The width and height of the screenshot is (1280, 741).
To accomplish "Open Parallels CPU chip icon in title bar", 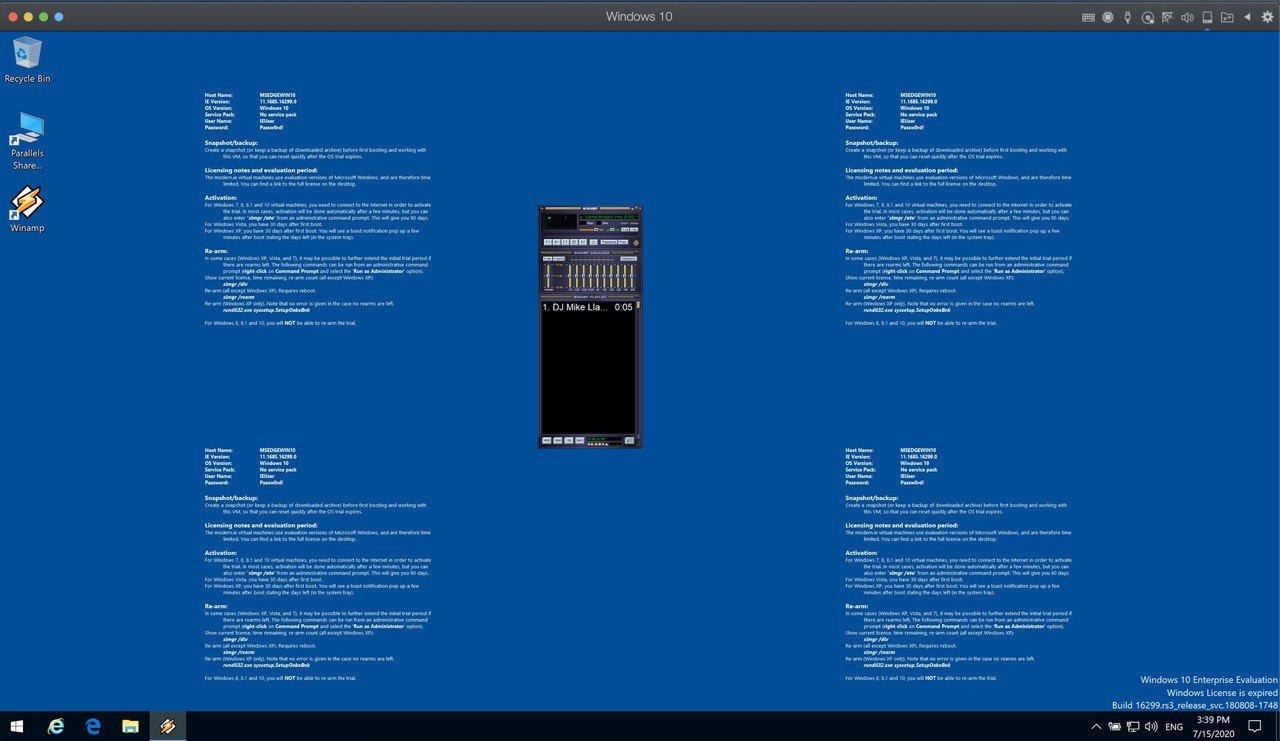I will tap(1107, 17).
